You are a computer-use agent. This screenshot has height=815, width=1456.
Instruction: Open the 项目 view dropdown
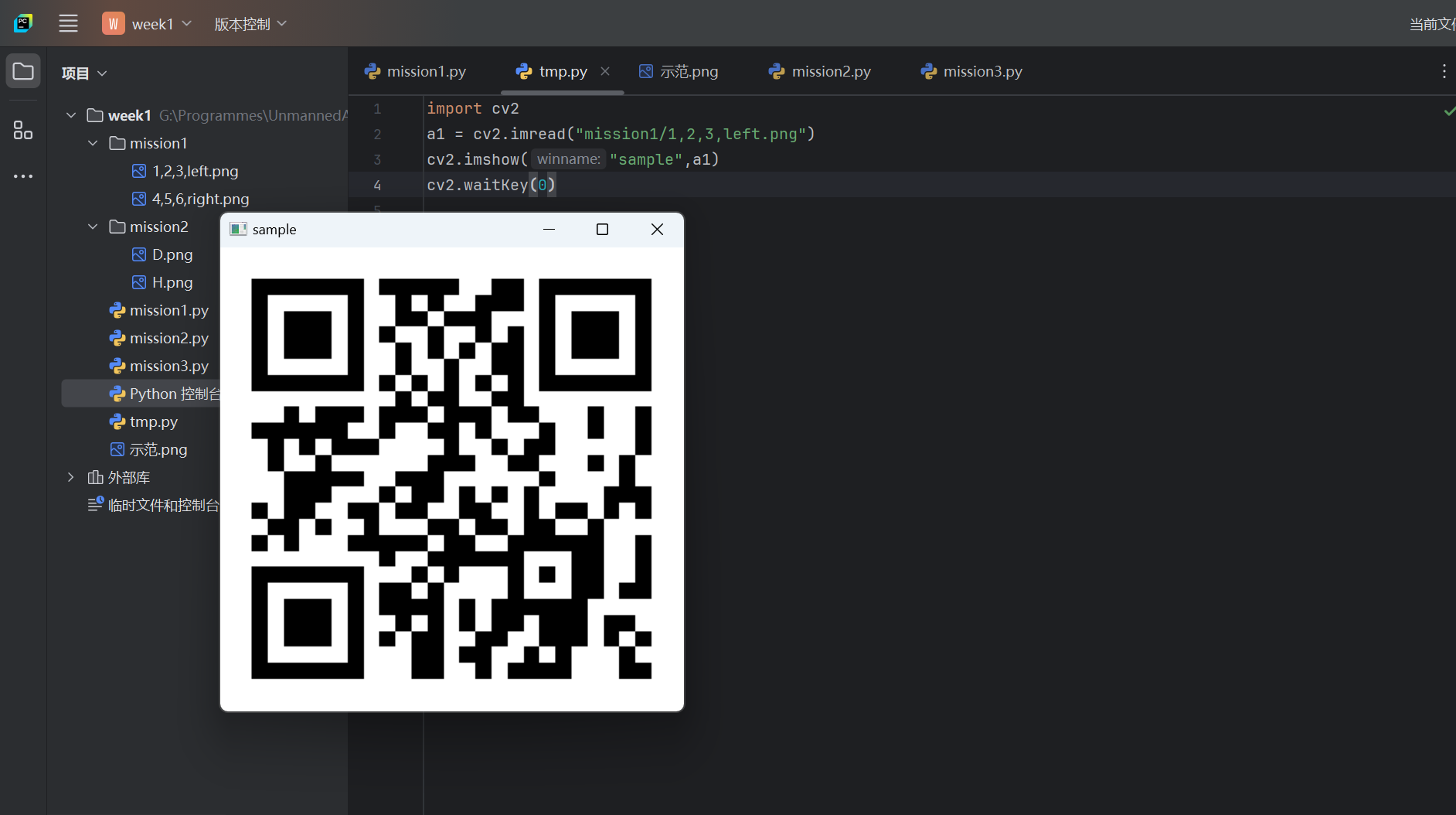pos(84,73)
